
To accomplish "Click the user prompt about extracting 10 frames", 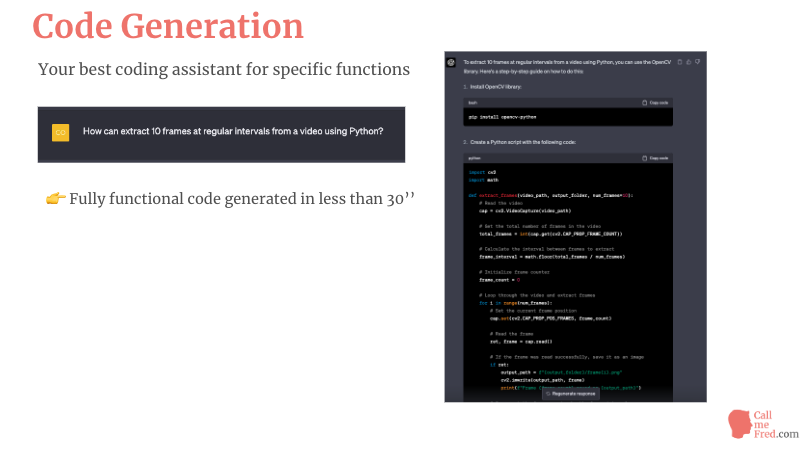I will [x=233, y=131].
